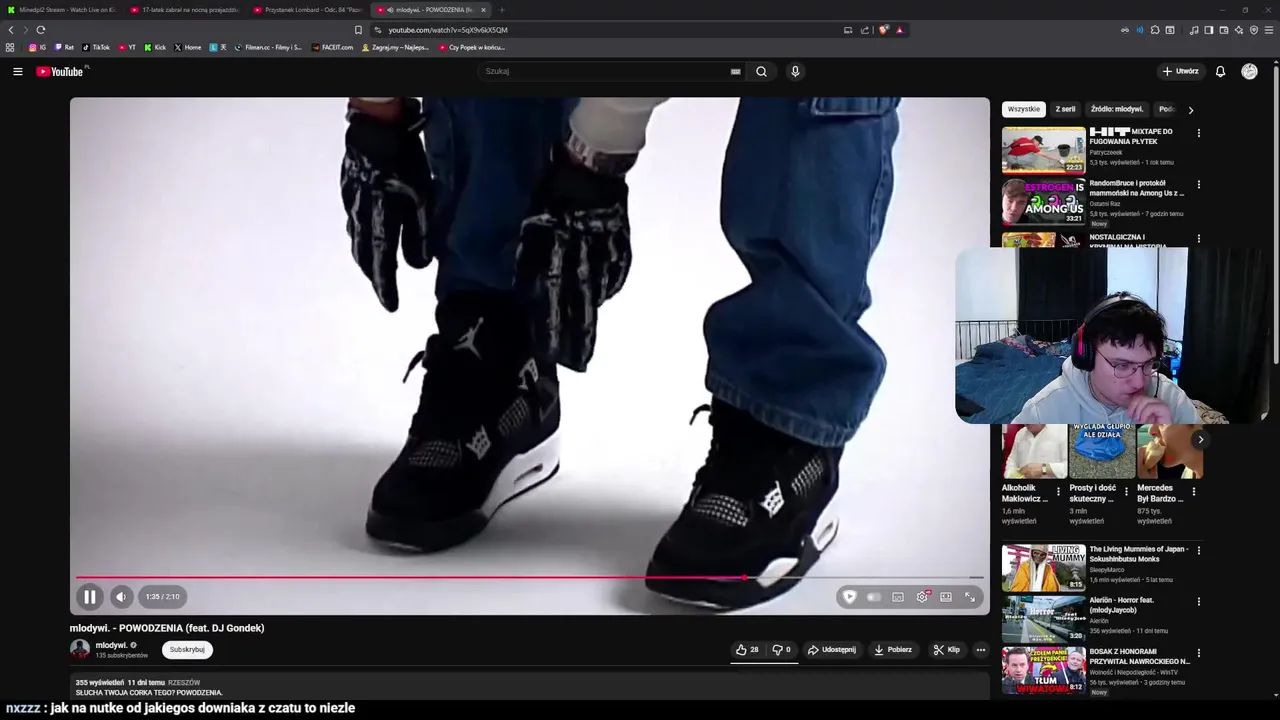Select the Źródło: mlodywi. chip
The height and width of the screenshot is (720, 1280).
coord(1116,109)
